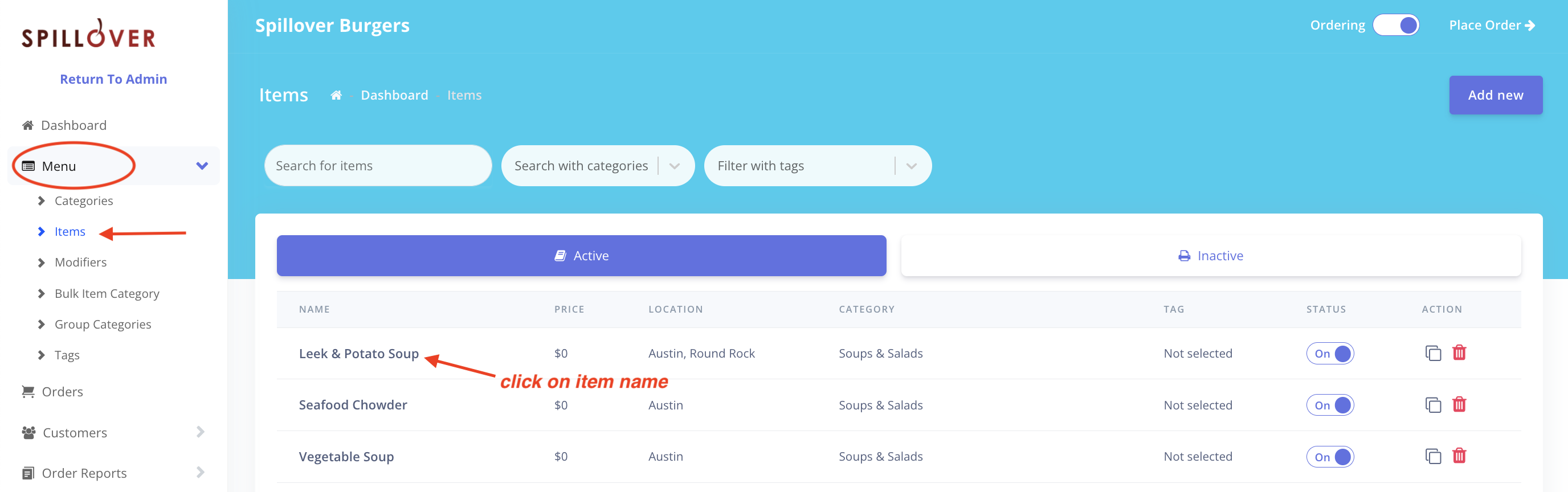This screenshot has width=1568, height=492.
Task: Open Group Categories in the sidebar
Action: 103,324
